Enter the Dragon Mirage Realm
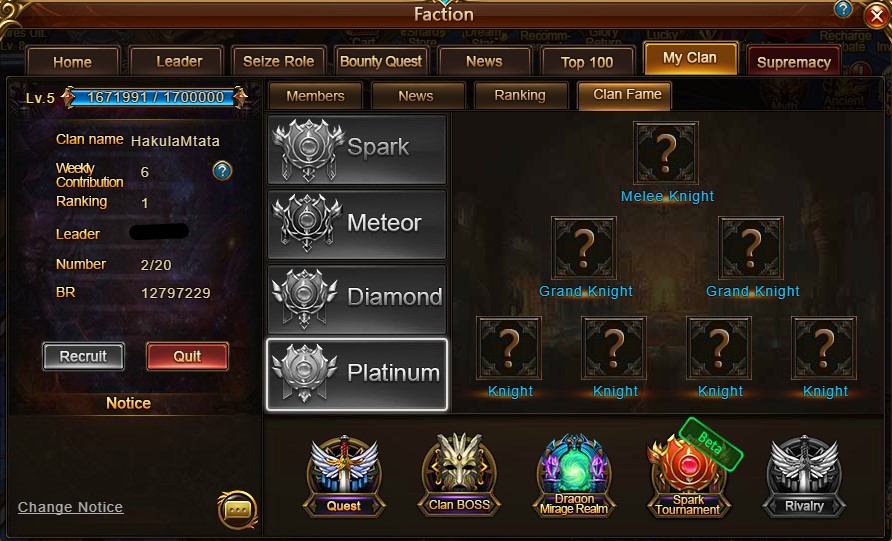Image resolution: width=892 pixels, height=541 pixels. coord(574,476)
